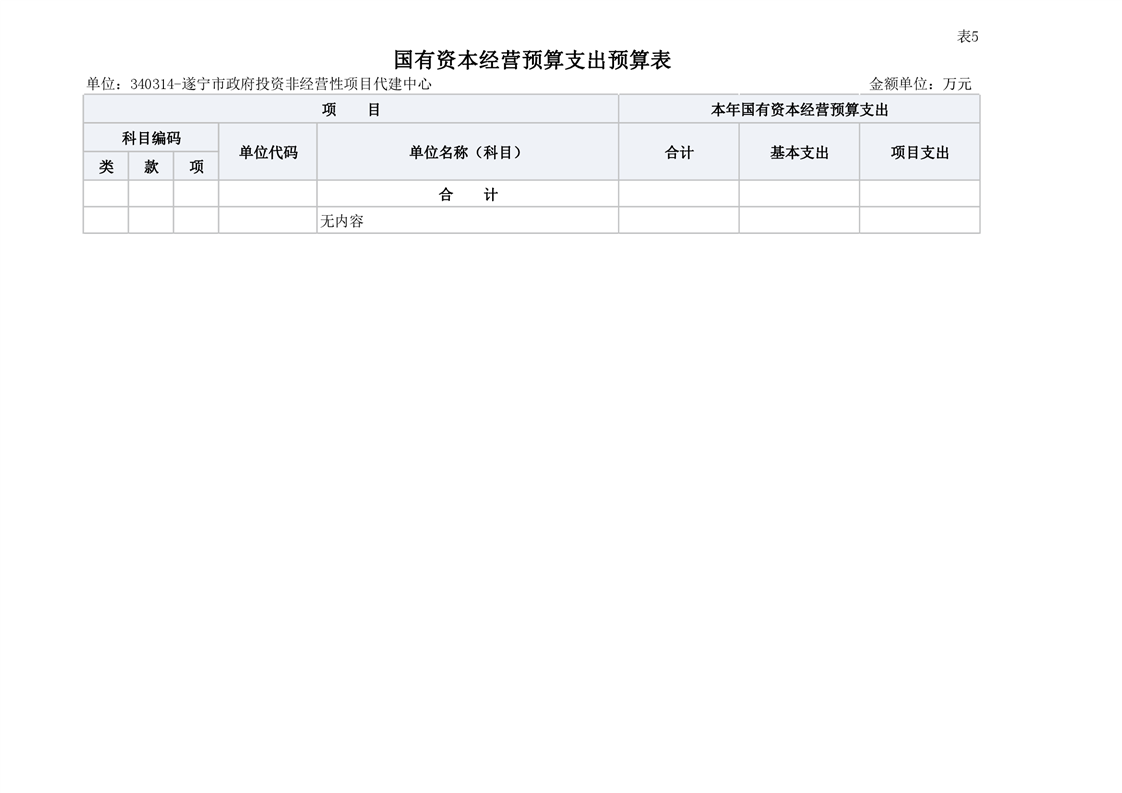The width and height of the screenshot is (1122, 793).
Task: Select empty 基本支出 cell in 无内容 row
Action: (x=799, y=221)
